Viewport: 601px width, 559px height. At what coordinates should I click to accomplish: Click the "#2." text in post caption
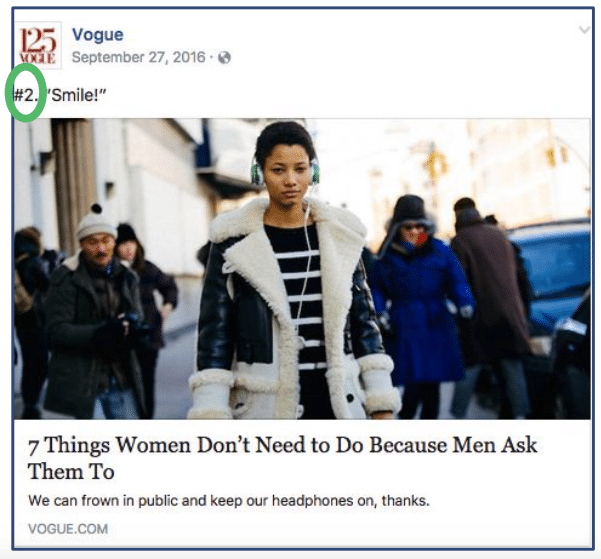tap(26, 95)
